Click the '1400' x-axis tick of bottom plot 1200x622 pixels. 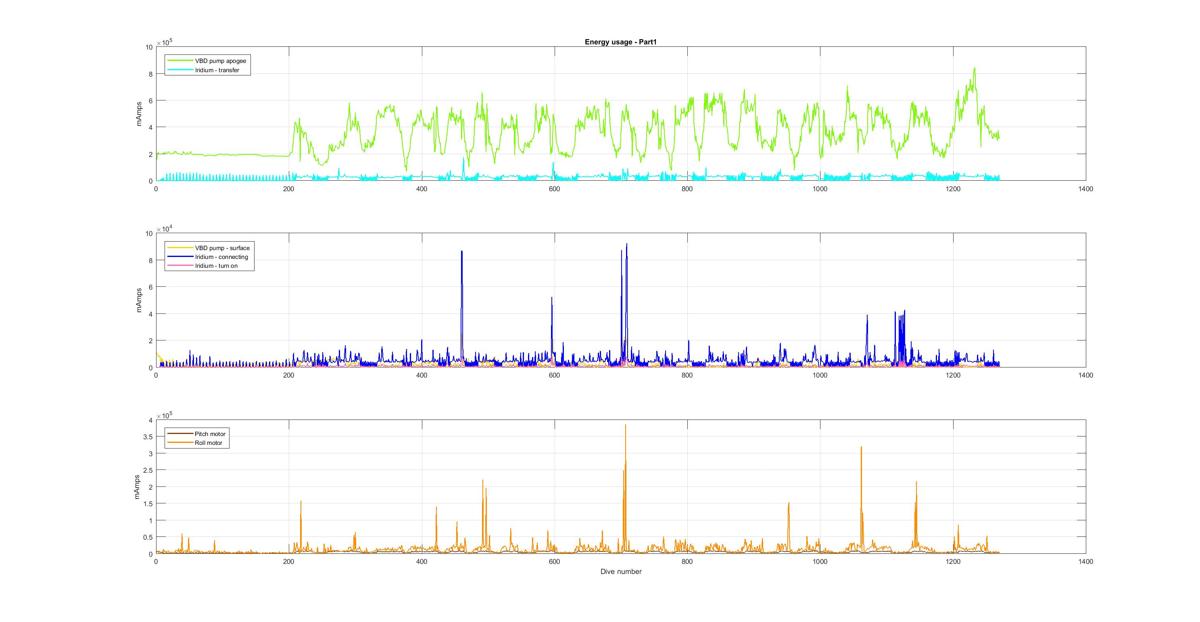[1085, 562]
